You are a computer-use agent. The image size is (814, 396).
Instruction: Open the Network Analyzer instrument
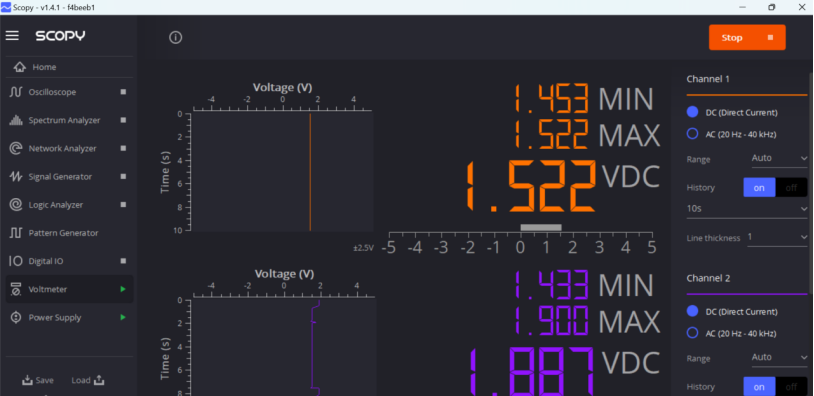pos(69,148)
